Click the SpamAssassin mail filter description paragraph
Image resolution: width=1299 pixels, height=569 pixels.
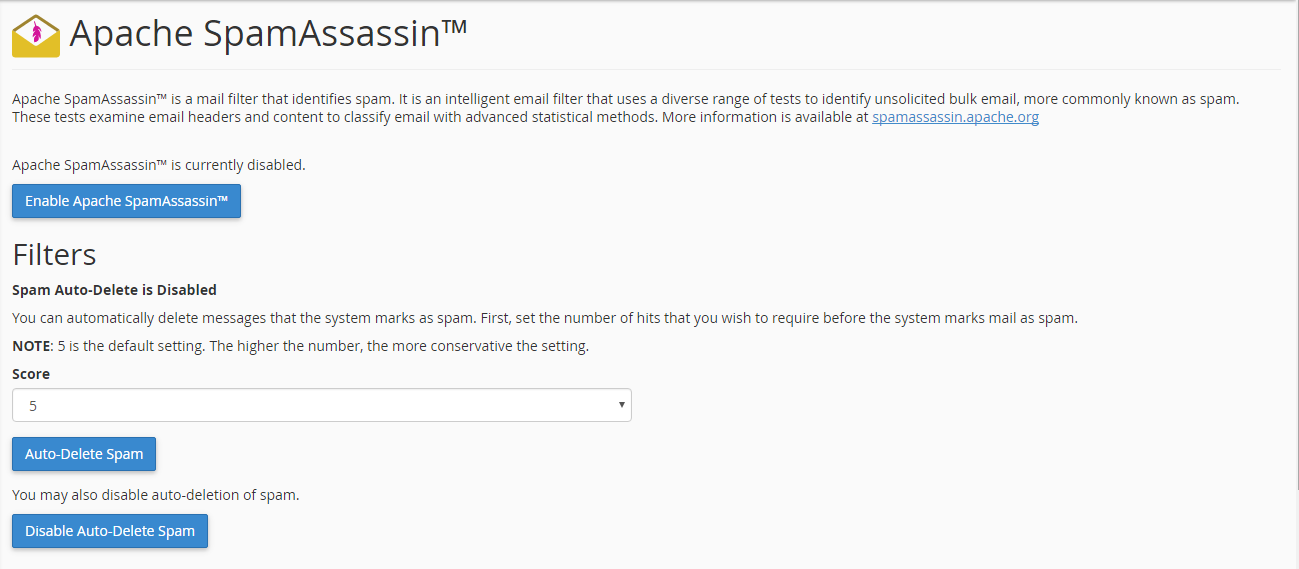[626, 108]
